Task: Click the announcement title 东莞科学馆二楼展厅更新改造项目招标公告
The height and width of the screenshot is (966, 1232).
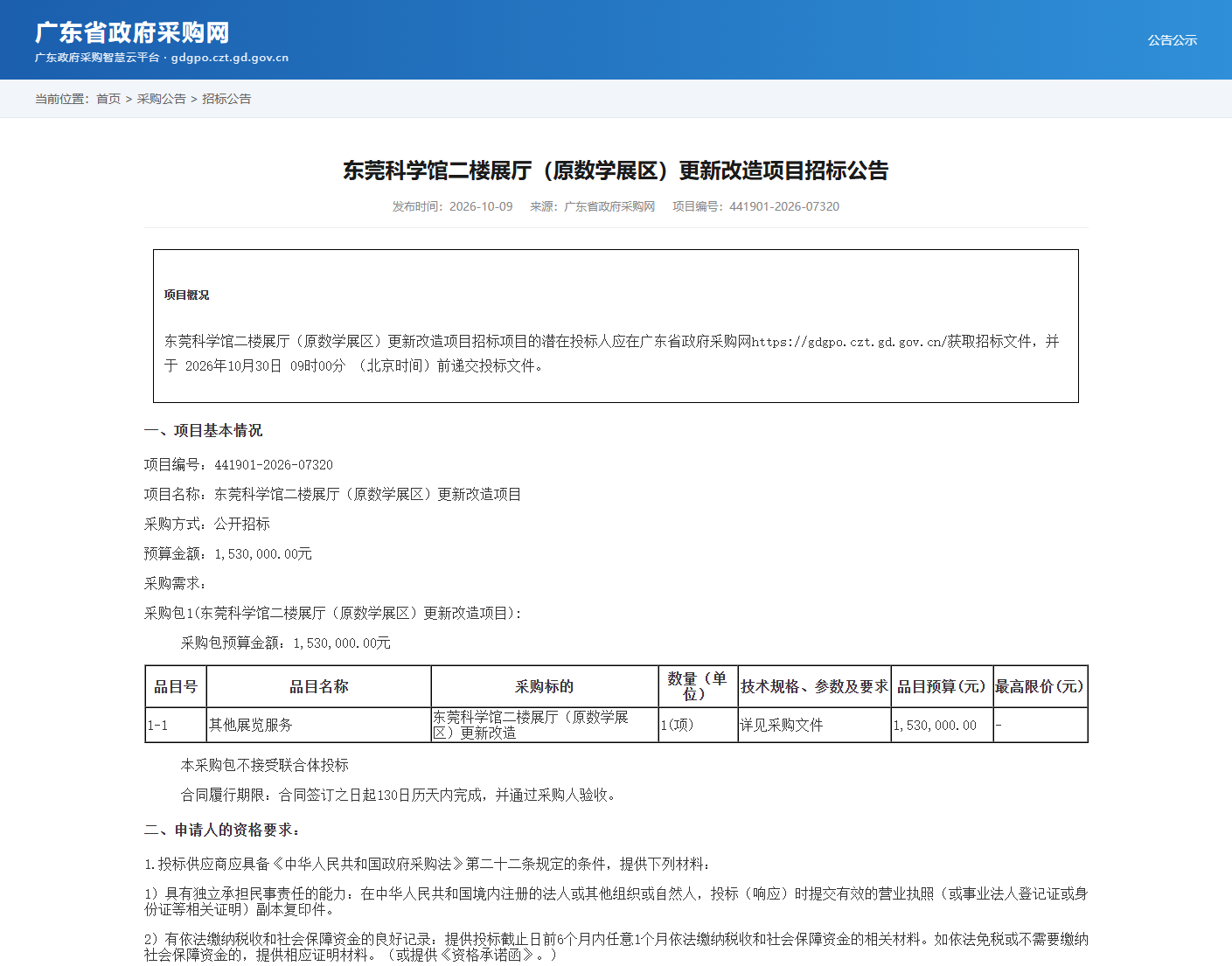Action: click(616, 170)
